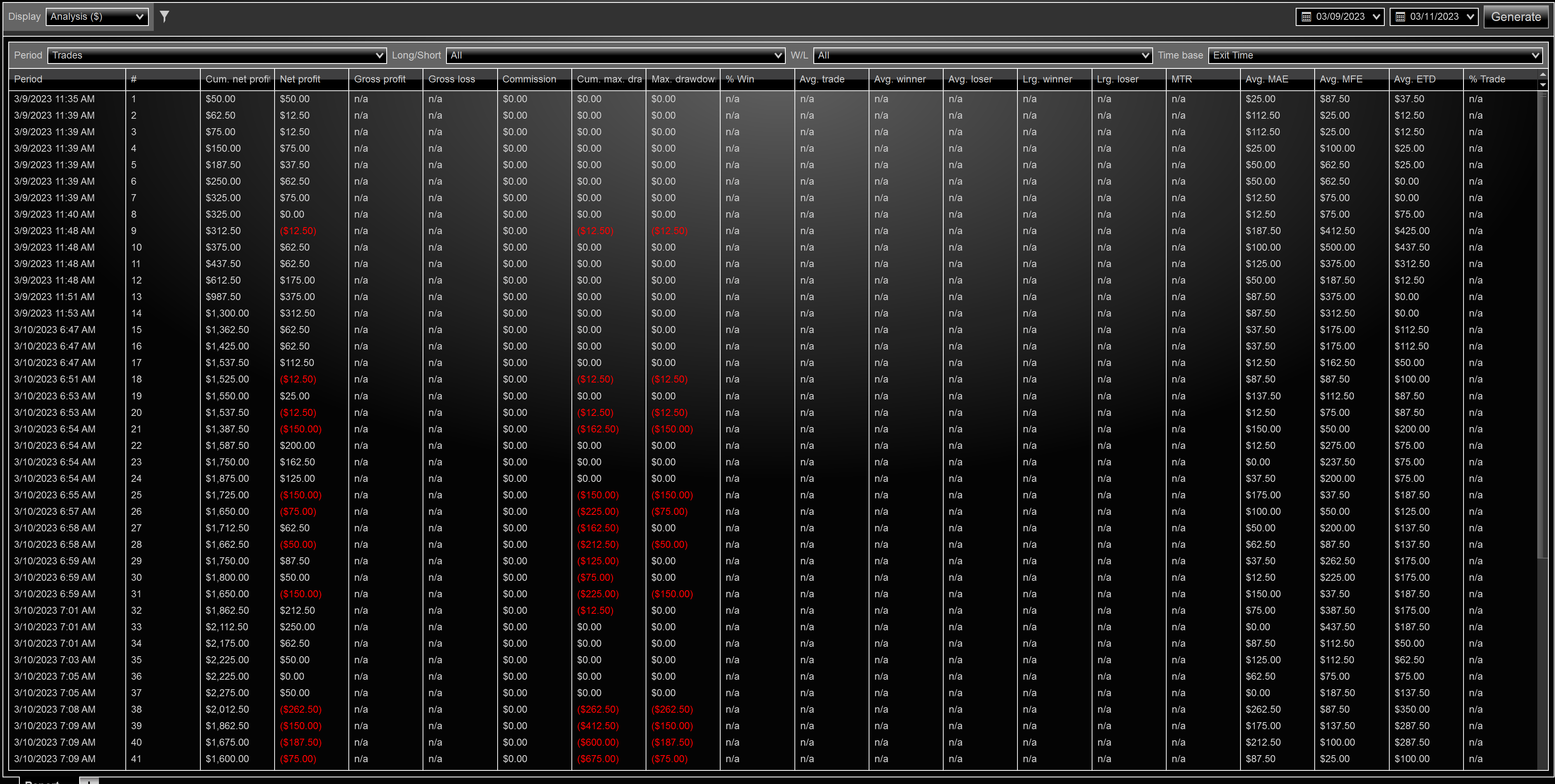Screen dimensions: 1555x784
Task: Open the Display Analysis ($) dropdown
Action: click(97, 16)
